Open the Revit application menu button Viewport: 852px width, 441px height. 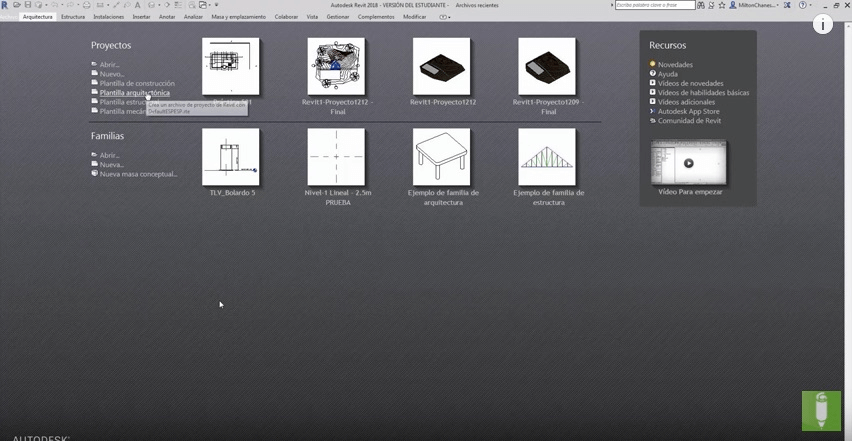(x=5, y=5)
